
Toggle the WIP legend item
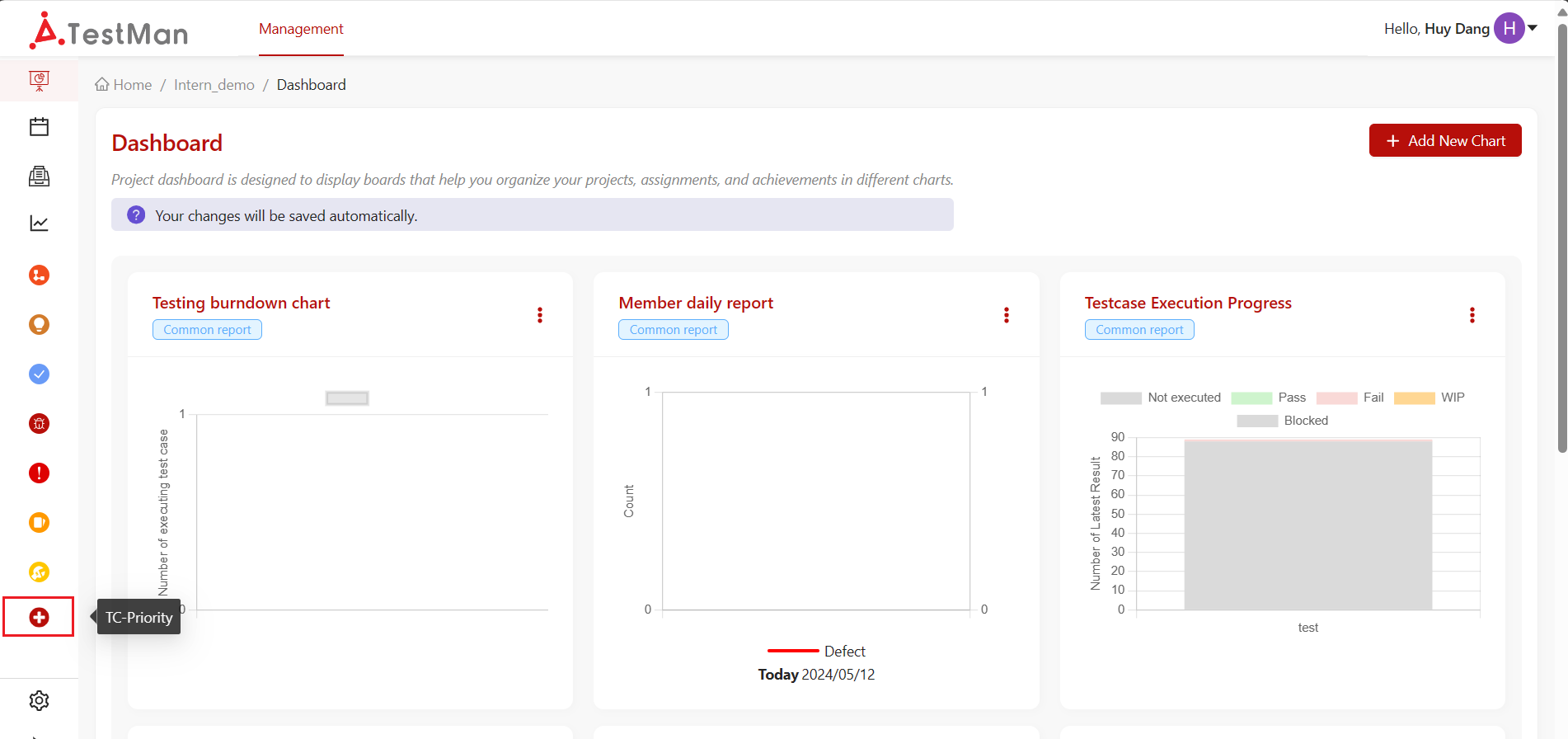(1430, 398)
